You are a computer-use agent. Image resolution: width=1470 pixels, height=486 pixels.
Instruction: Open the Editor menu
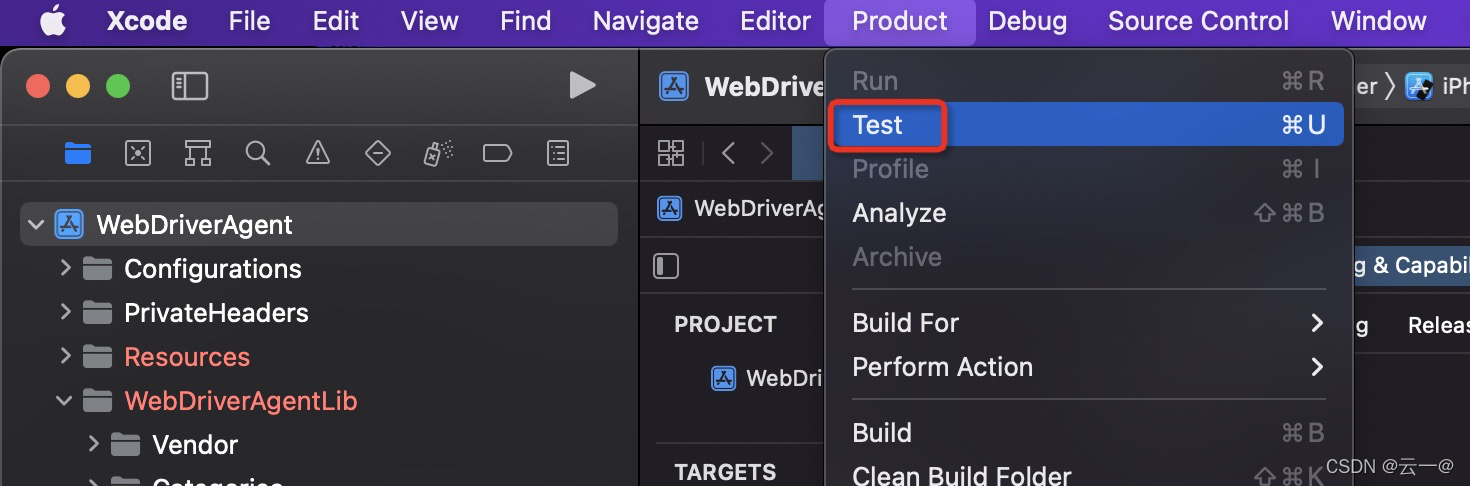tap(776, 21)
